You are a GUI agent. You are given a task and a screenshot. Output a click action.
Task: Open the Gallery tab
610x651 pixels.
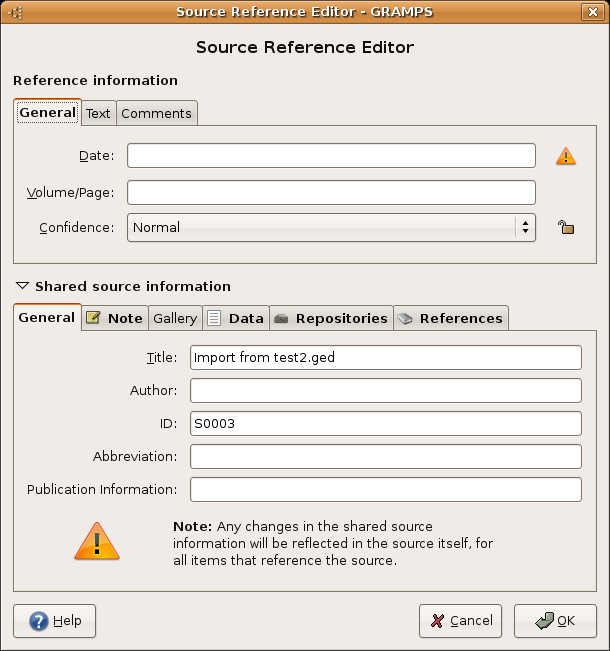[x=175, y=318]
